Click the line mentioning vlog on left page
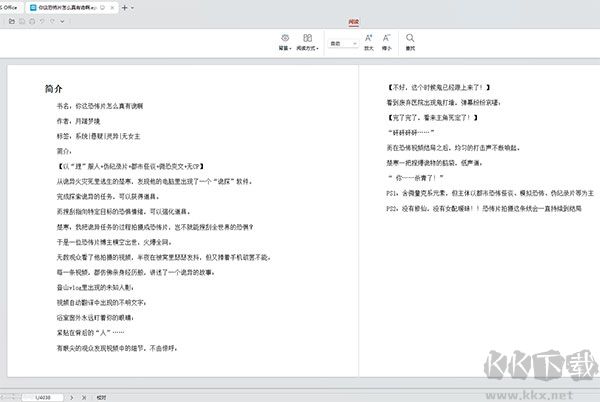This screenshot has height=402, width=600. pyautogui.click(x=95, y=287)
